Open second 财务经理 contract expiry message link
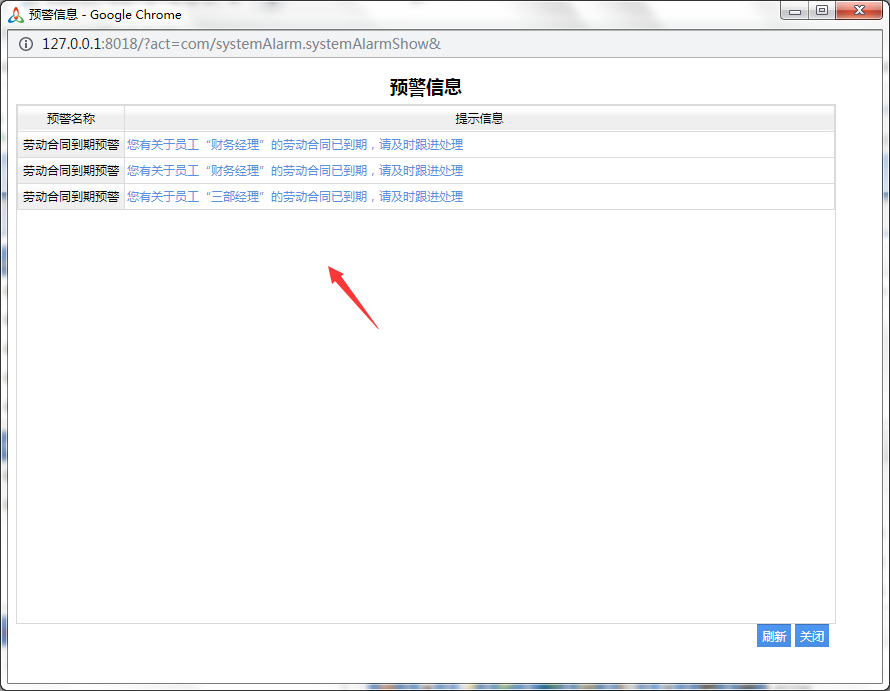The width and height of the screenshot is (890, 691). [x=295, y=171]
